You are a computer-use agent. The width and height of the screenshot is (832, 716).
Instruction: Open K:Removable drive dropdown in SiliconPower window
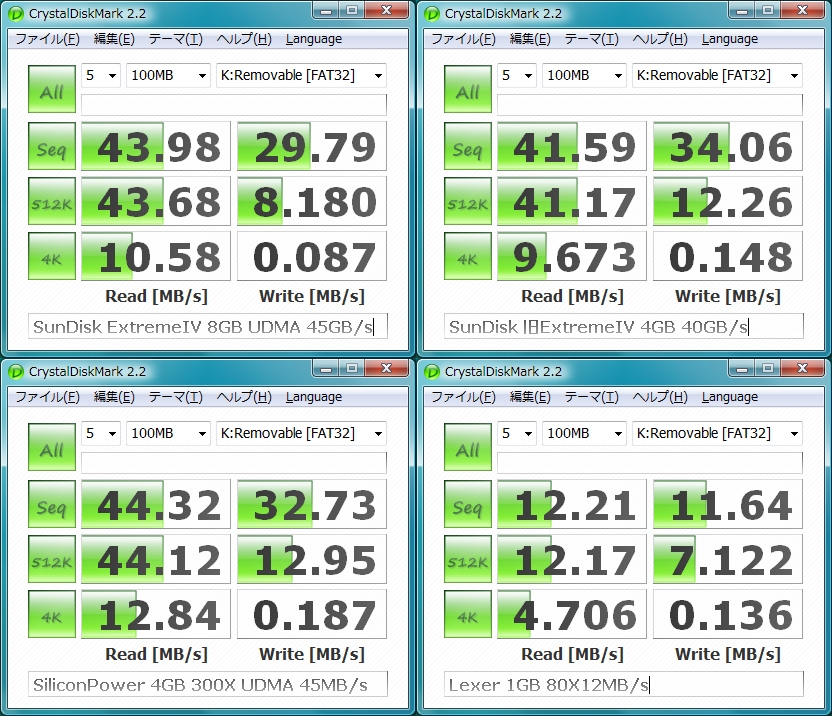point(301,434)
